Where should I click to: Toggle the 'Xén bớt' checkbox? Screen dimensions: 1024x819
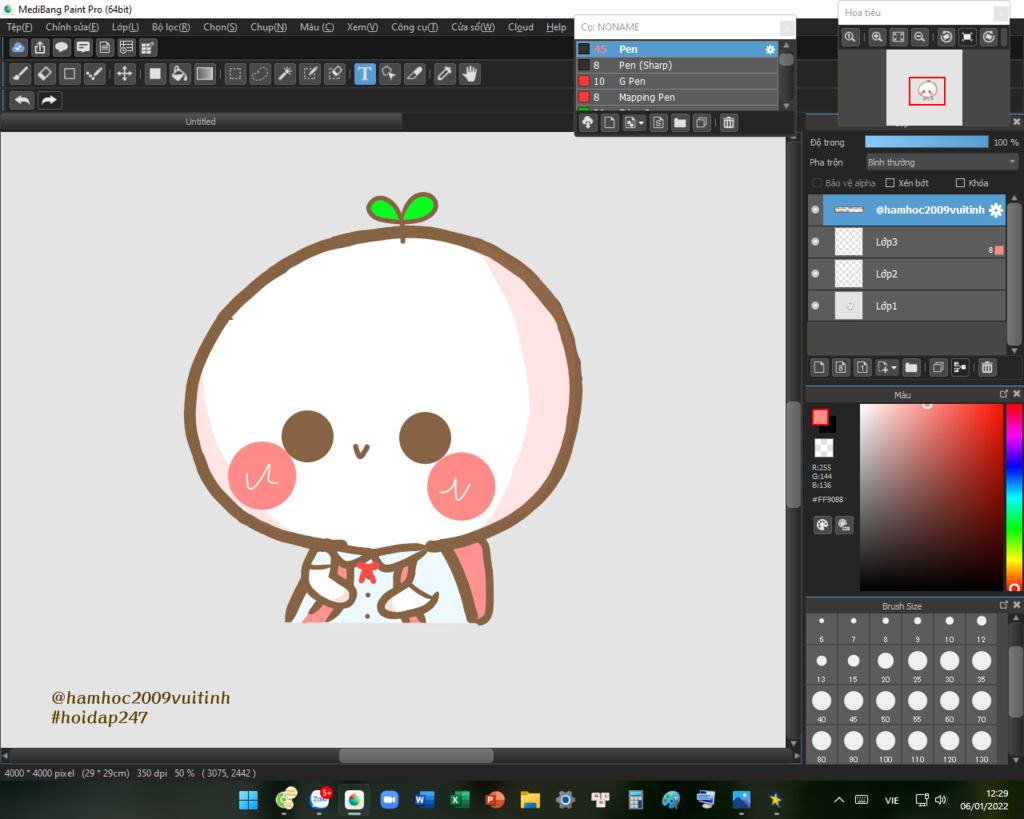pos(889,183)
